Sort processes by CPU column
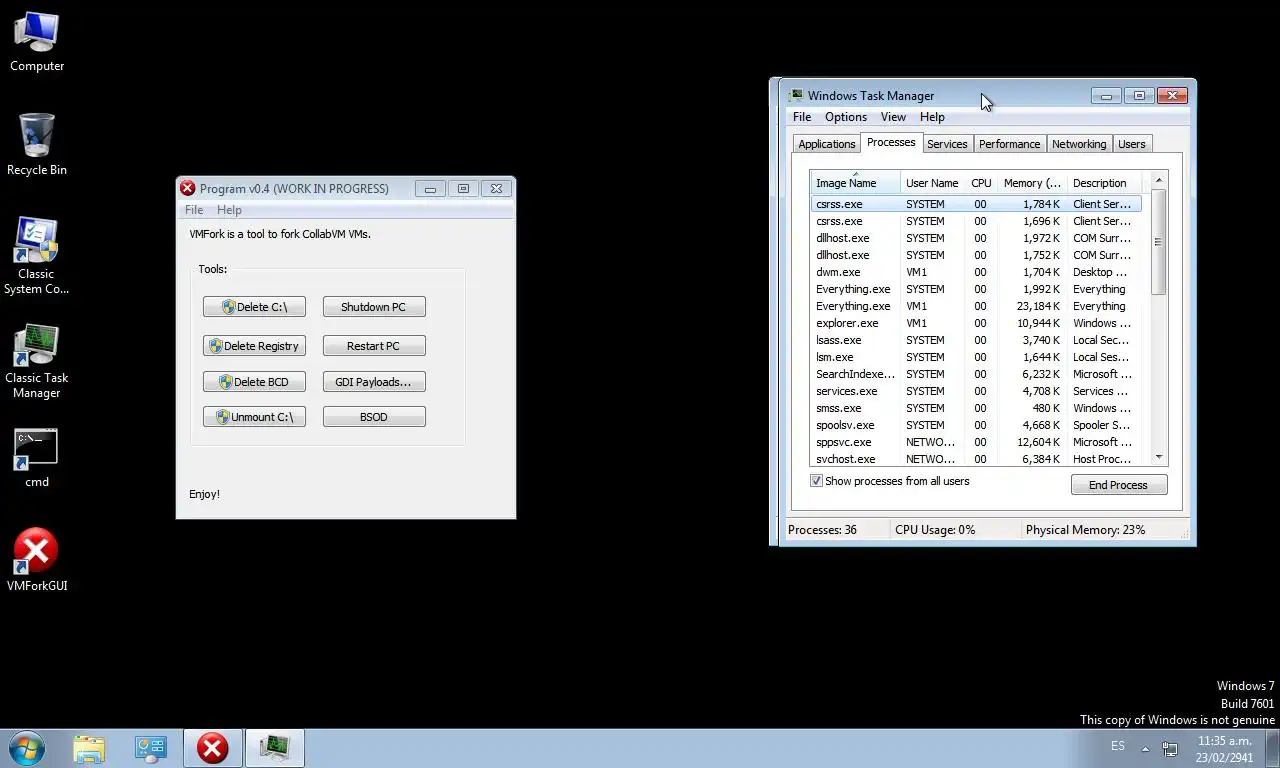The height and width of the screenshot is (768, 1280). (x=981, y=183)
